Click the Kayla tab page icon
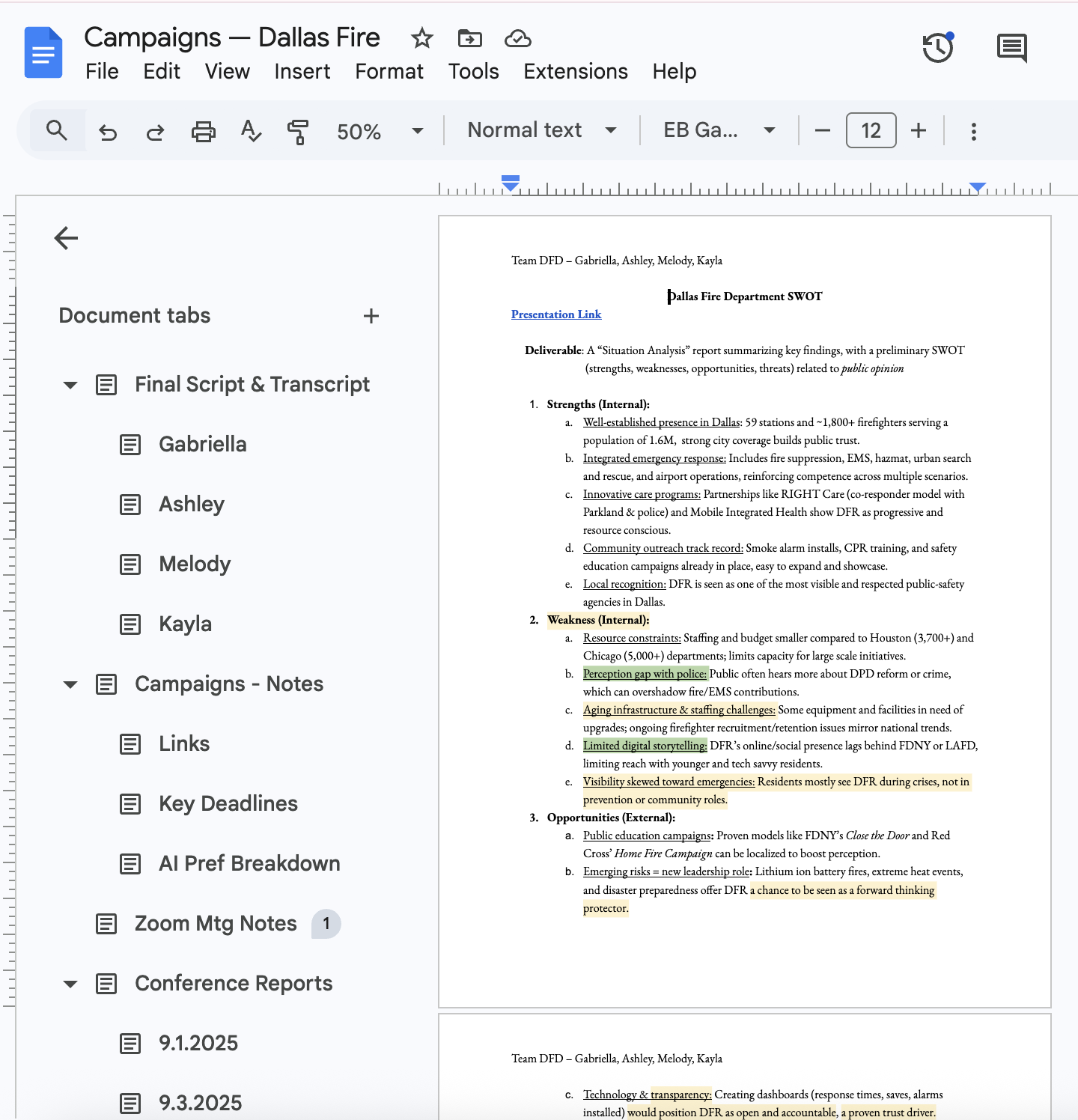The width and height of the screenshot is (1078, 1120). (130, 624)
